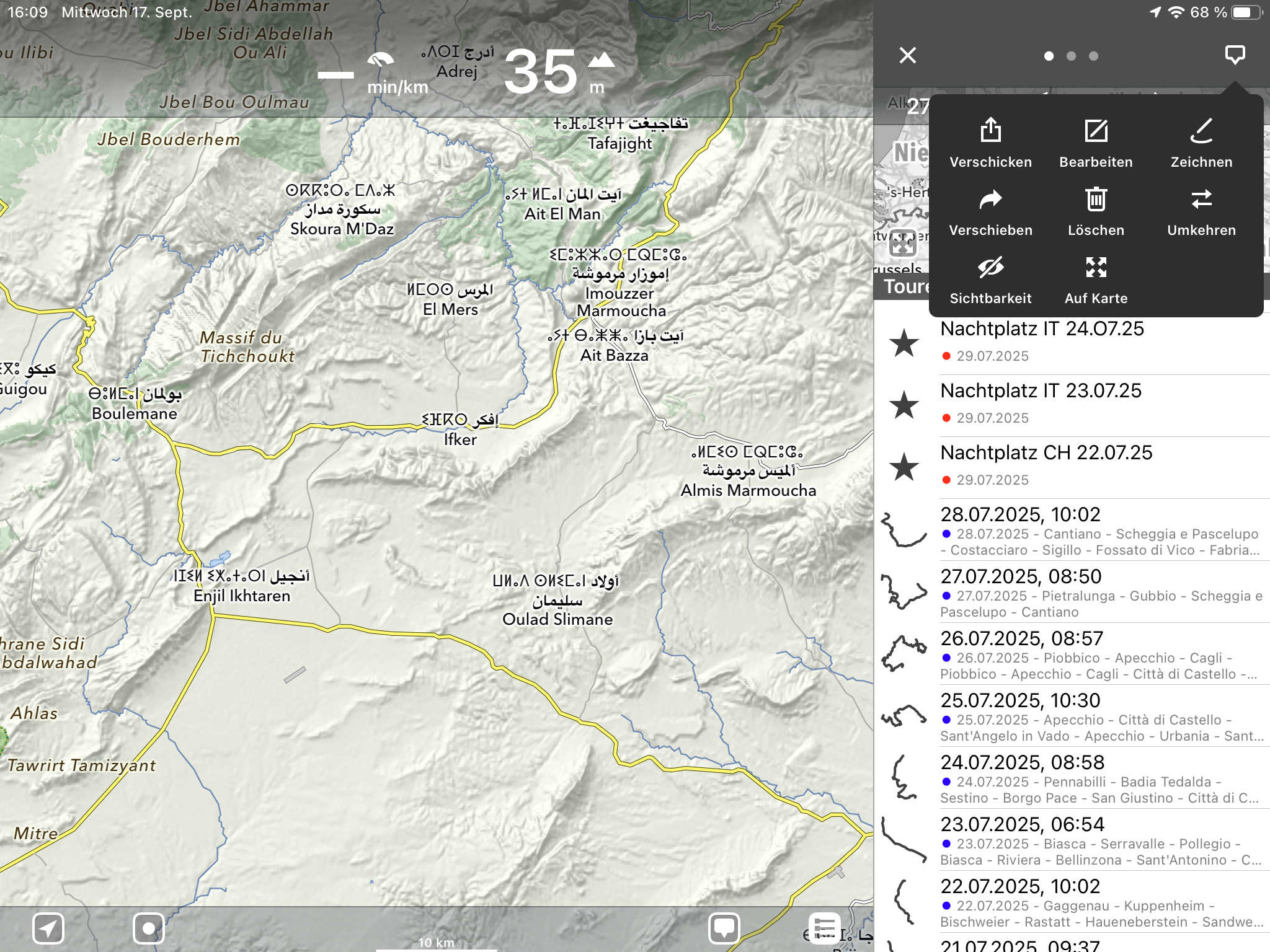Screen dimensions: 1270x952
Task: Tap the Verschieben move arrow
Action: pyautogui.click(x=990, y=200)
